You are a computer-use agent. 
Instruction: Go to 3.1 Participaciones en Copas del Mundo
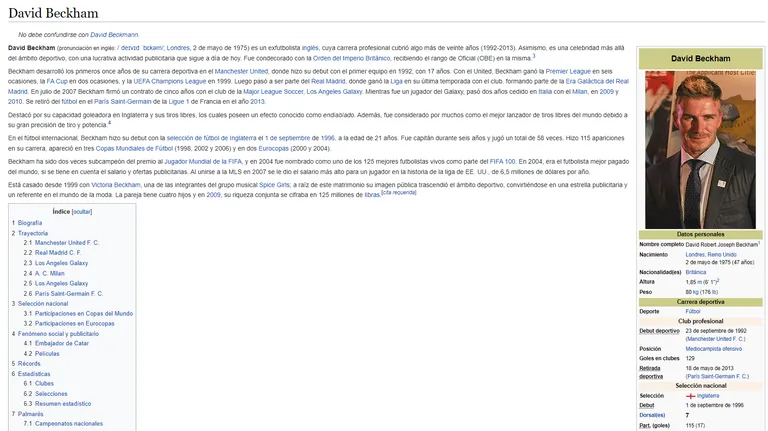pyautogui.click(x=84, y=313)
